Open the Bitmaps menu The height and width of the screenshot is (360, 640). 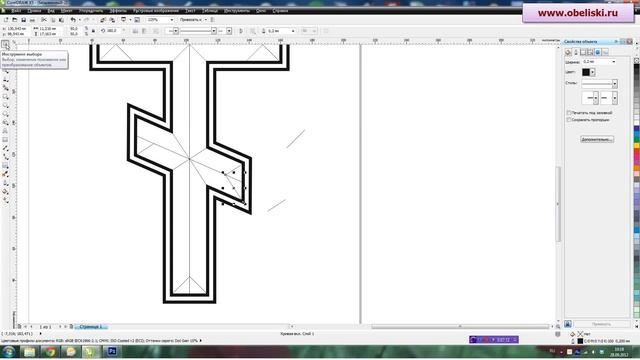[156, 11]
